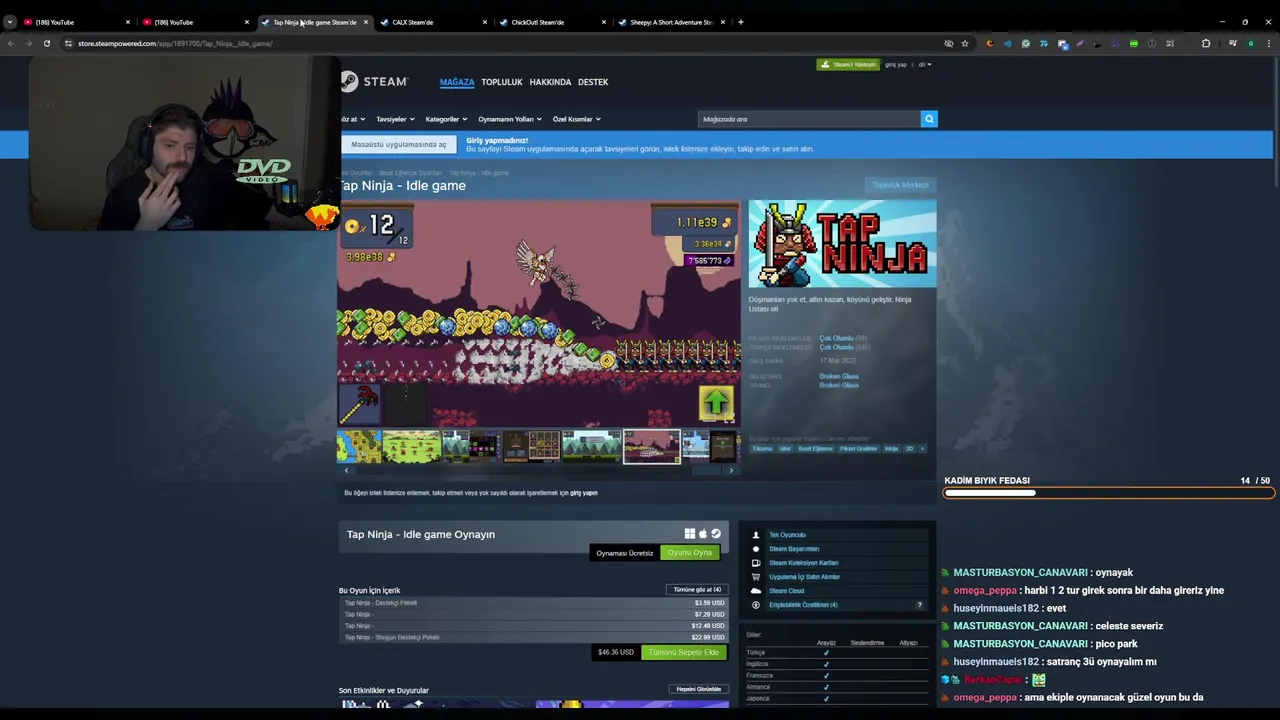Click Tümünü Sepete Ekle button

point(684,653)
